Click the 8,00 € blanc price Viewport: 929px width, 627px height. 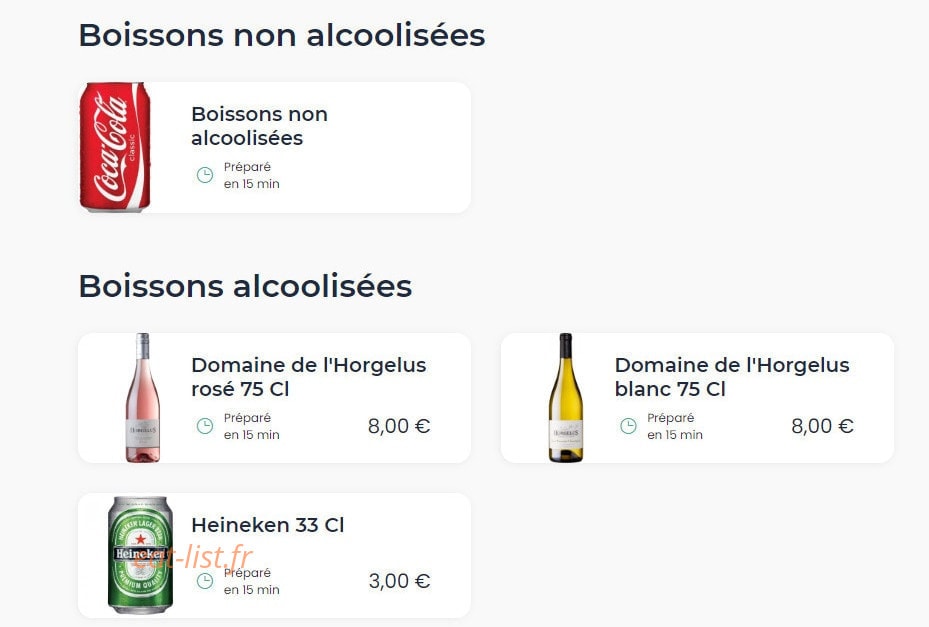click(822, 426)
